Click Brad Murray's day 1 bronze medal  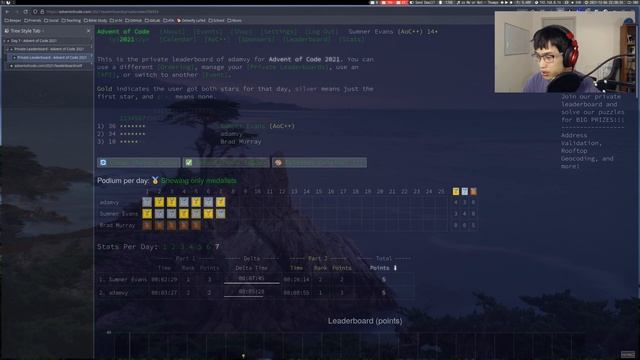(x=147, y=225)
